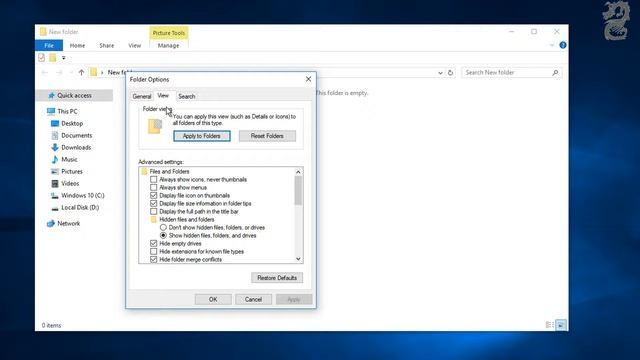Screen dimensions: 640x360
Task: Open the blue Help question mark icon
Action: [x=563, y=45]
